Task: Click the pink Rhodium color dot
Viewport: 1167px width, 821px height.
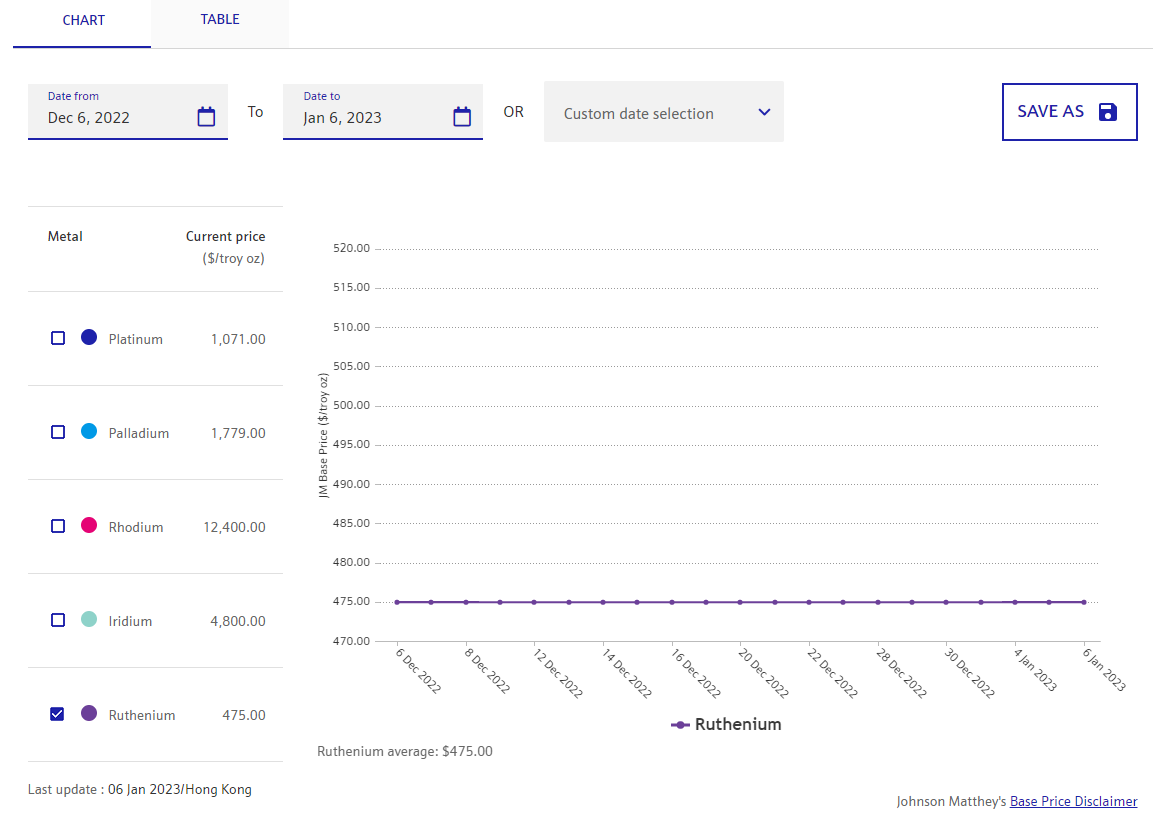Action: [x=89, y=526]
